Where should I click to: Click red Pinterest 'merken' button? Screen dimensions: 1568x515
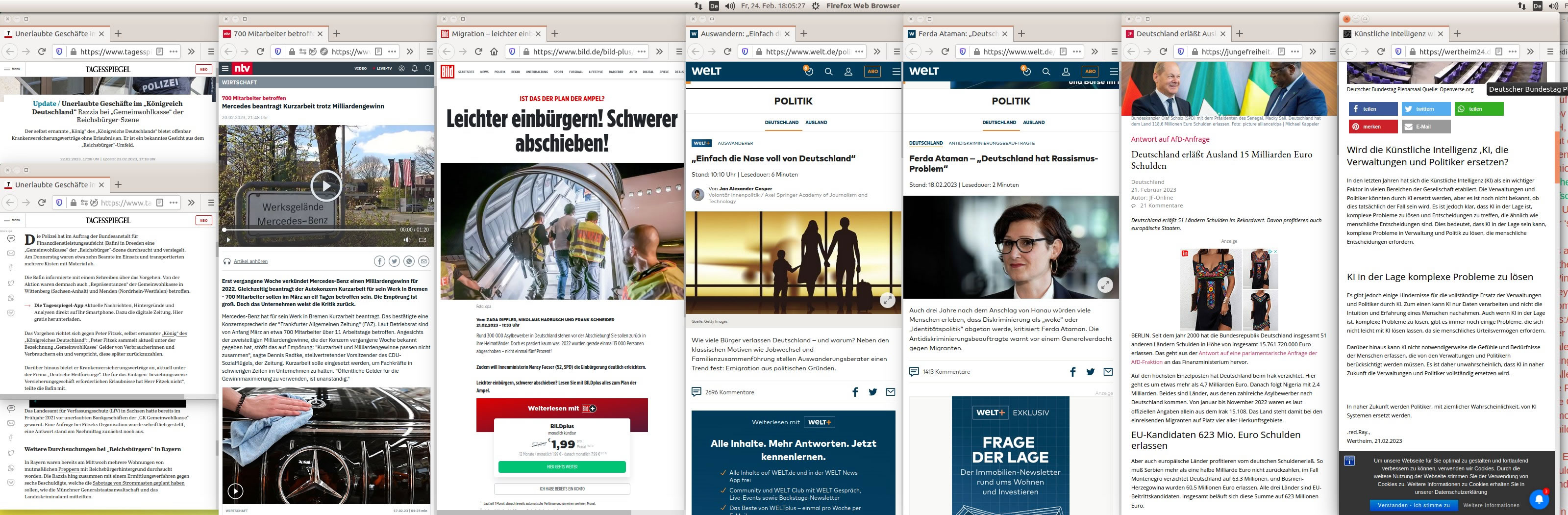1373,127
